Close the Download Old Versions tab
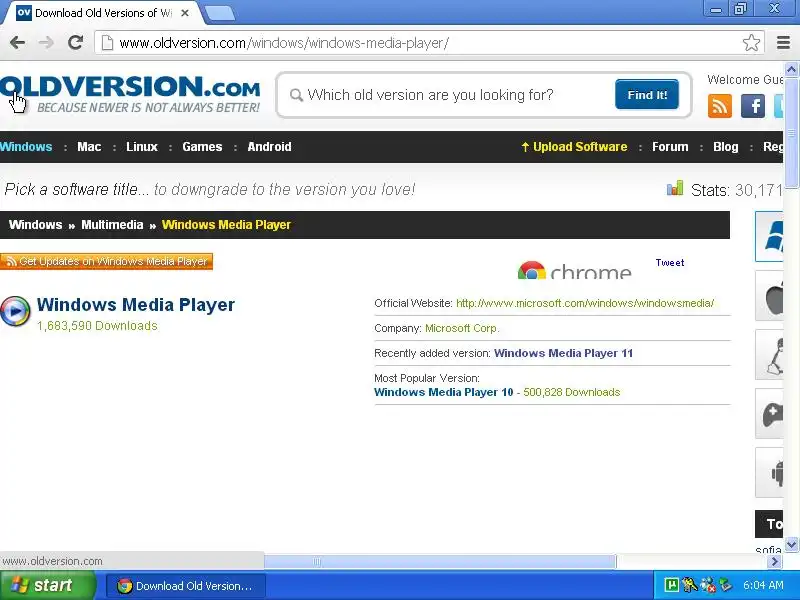 [185, 13]
